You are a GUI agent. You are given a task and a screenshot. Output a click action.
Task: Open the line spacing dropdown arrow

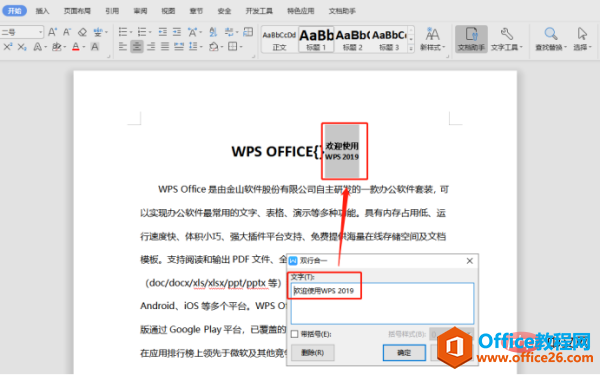[x=201, y=47]
